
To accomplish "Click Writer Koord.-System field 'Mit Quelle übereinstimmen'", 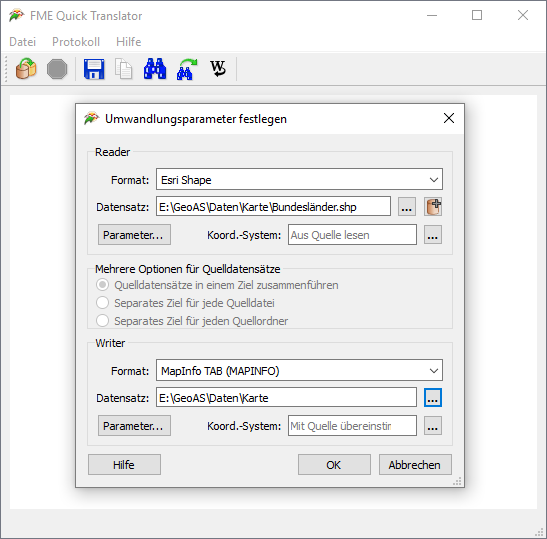I will pos(352,426).
